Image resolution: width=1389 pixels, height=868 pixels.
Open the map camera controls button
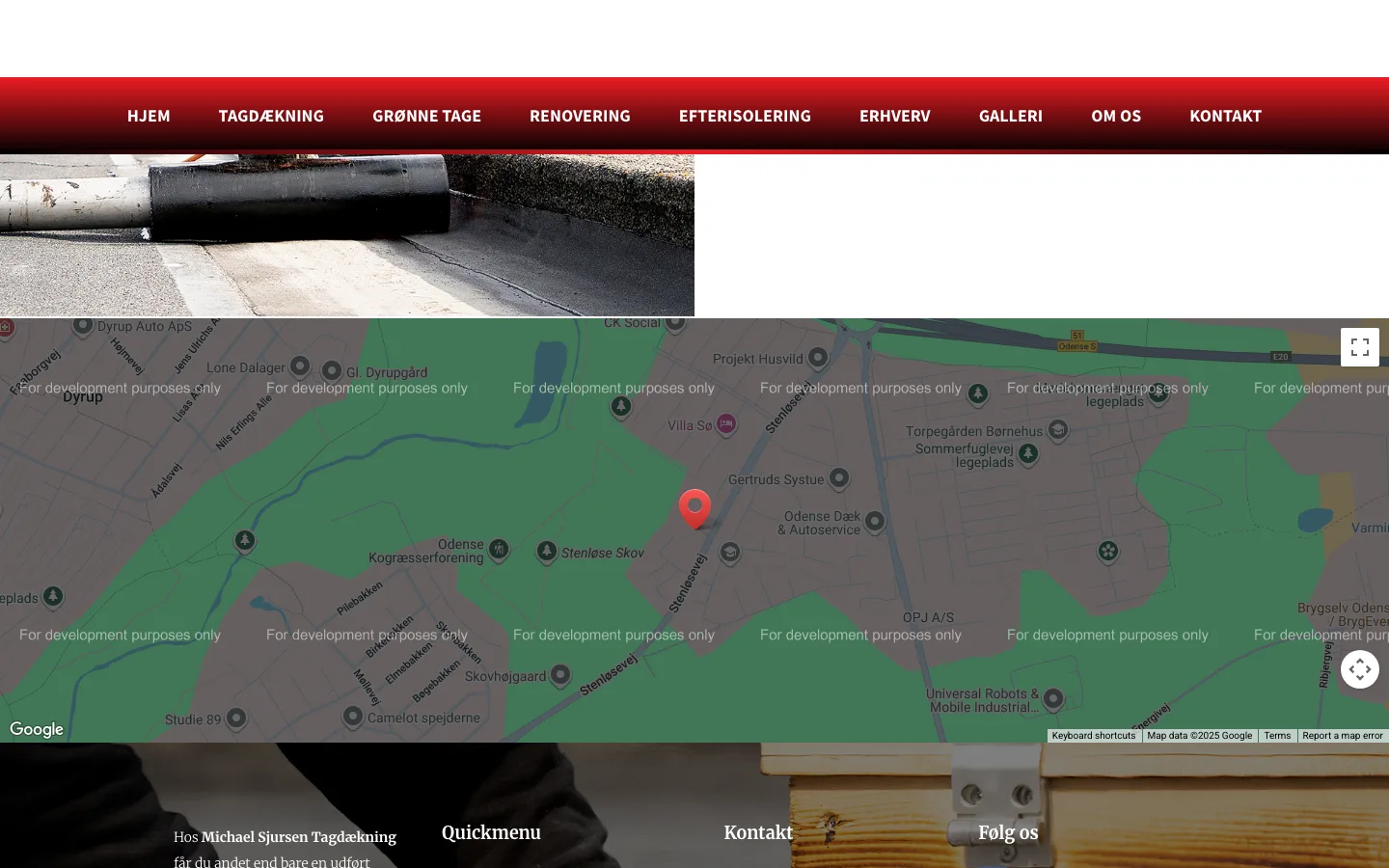tap(1359, 669)
